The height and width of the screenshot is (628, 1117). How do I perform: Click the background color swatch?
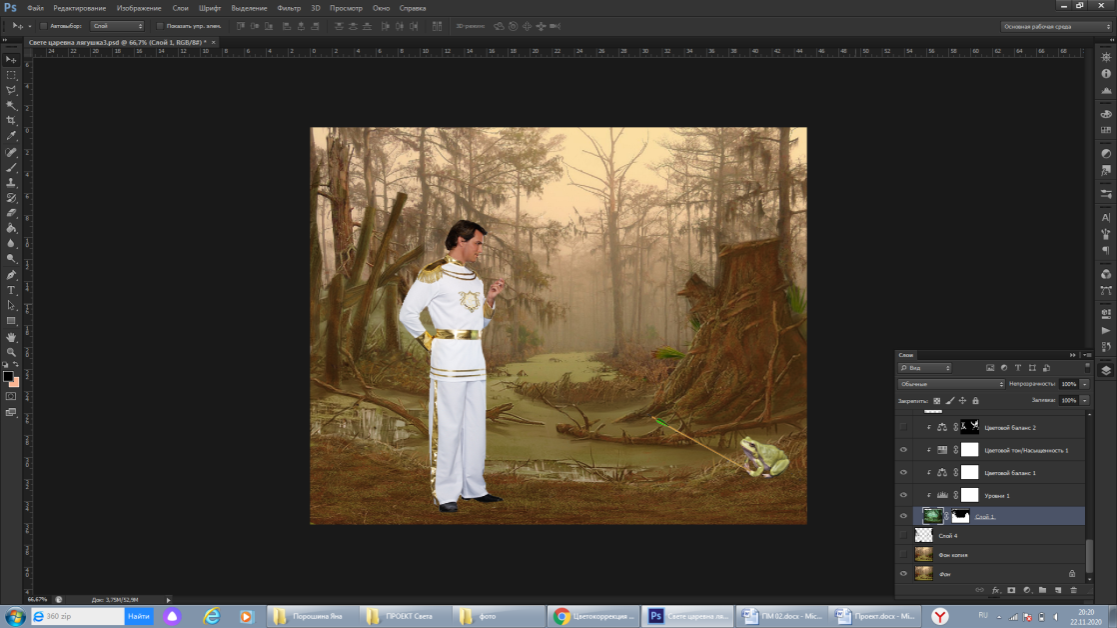[15, 383]
